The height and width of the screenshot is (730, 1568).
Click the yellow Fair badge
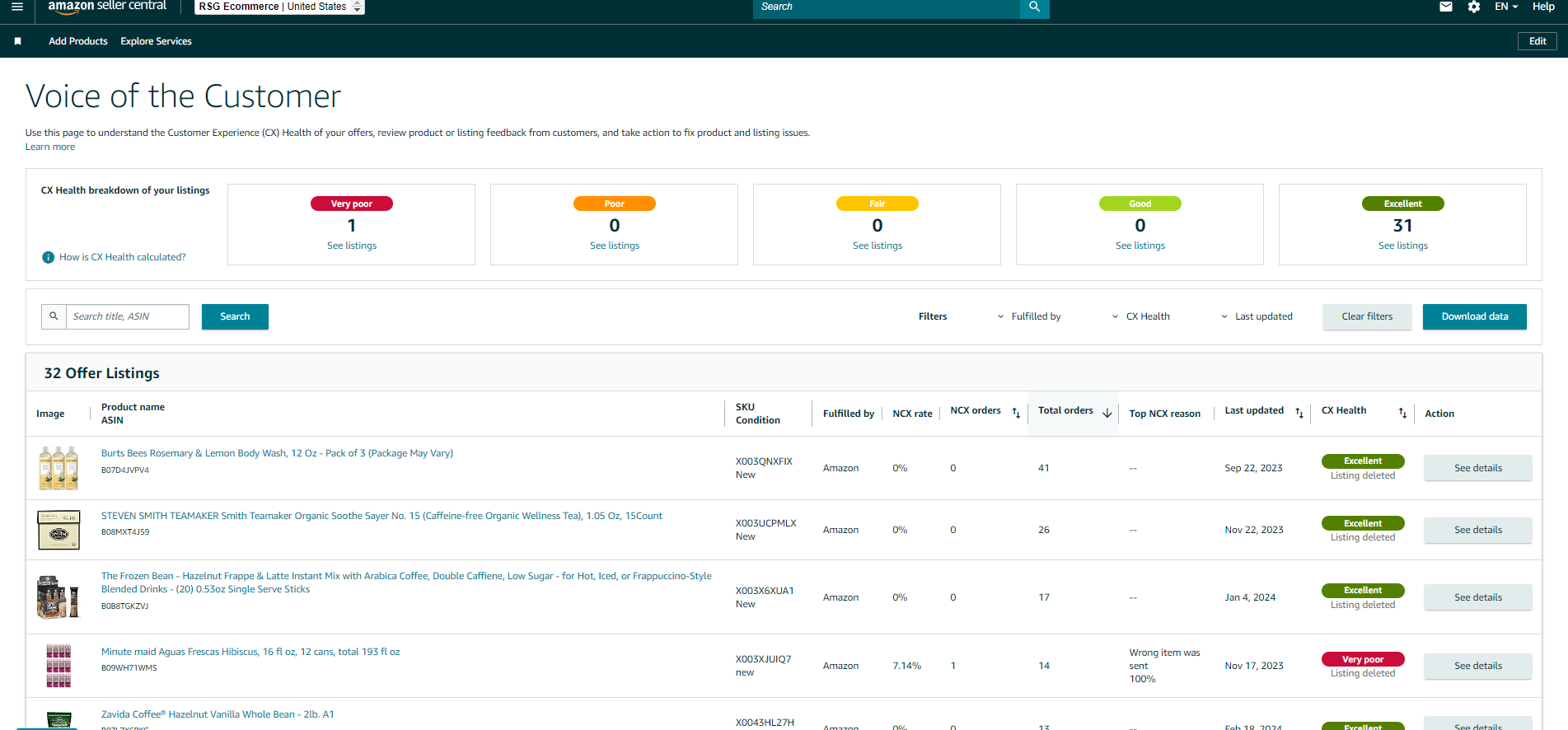tap(878, 204)
